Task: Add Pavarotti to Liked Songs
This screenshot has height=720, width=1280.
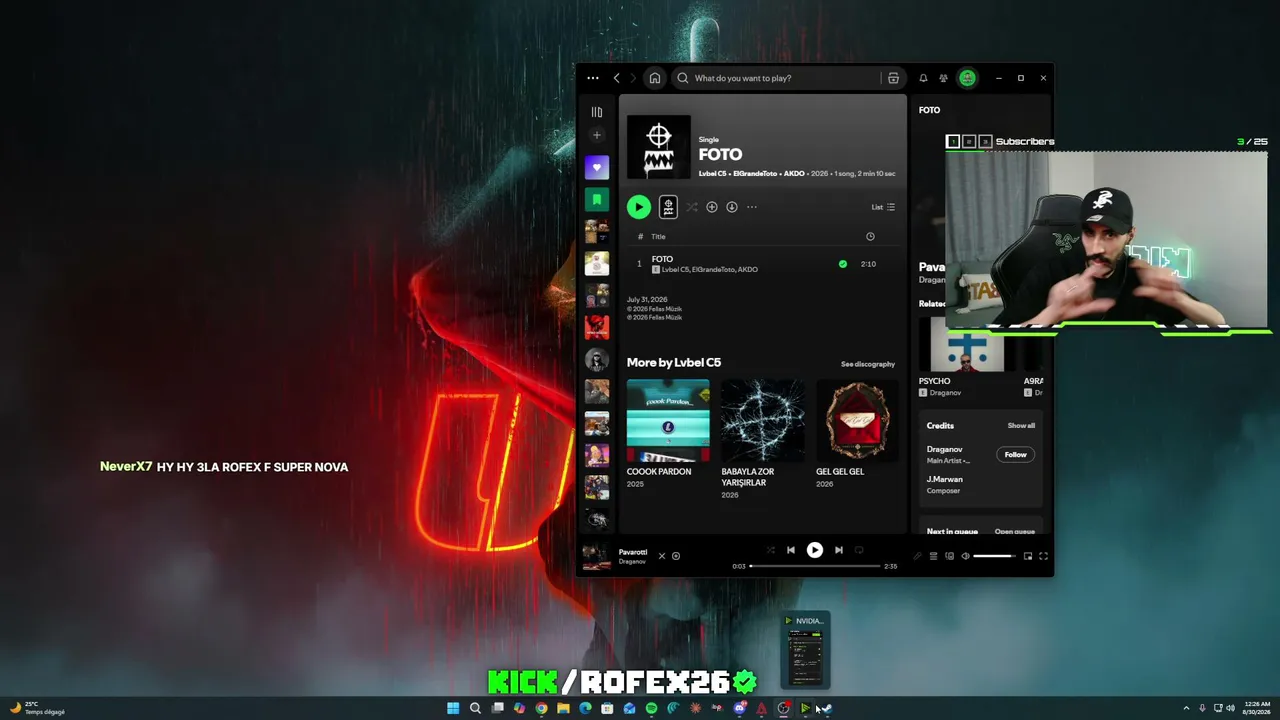Action: tap(676, 556)
